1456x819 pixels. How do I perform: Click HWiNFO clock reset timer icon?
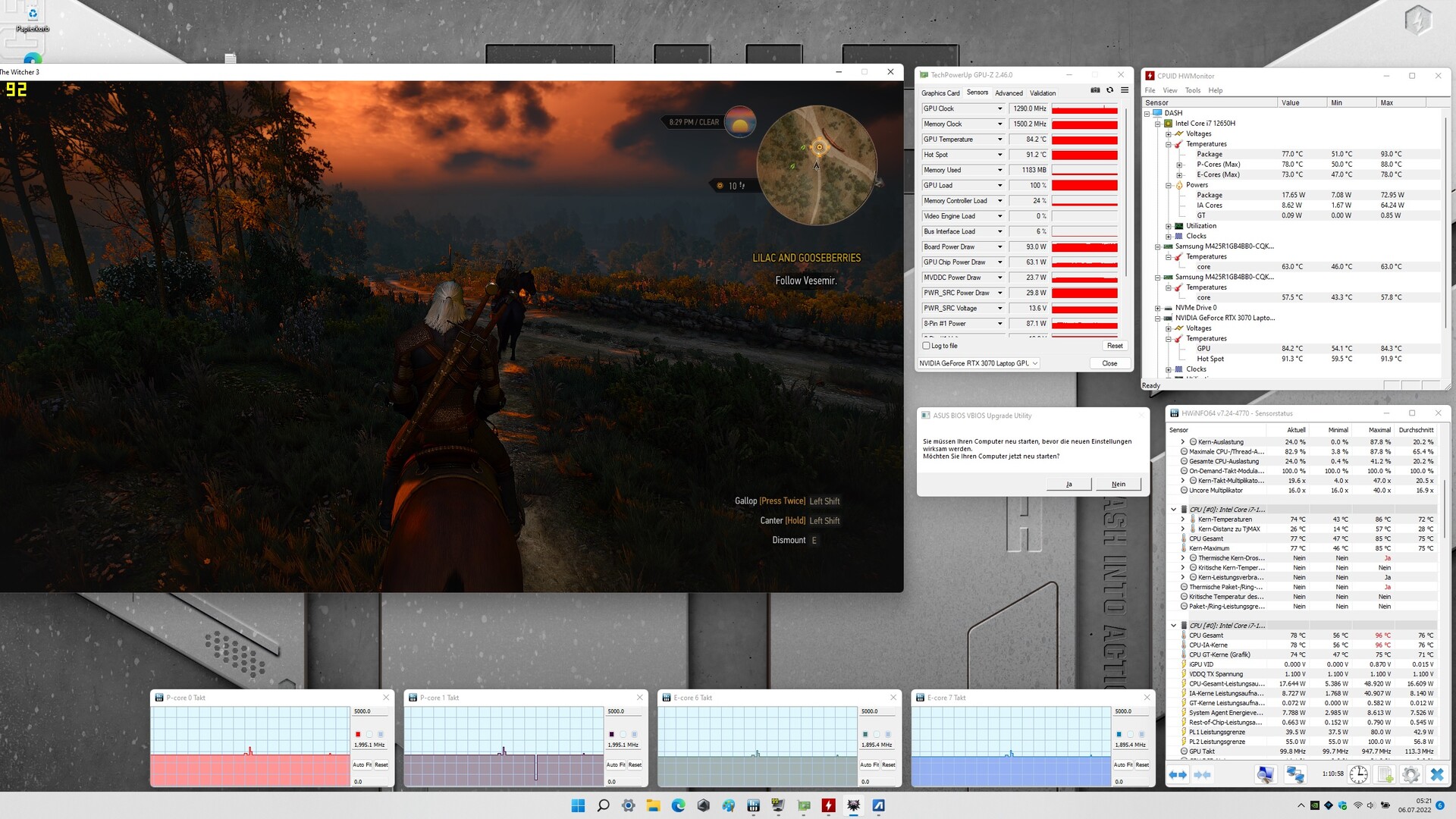[1359, 774]
